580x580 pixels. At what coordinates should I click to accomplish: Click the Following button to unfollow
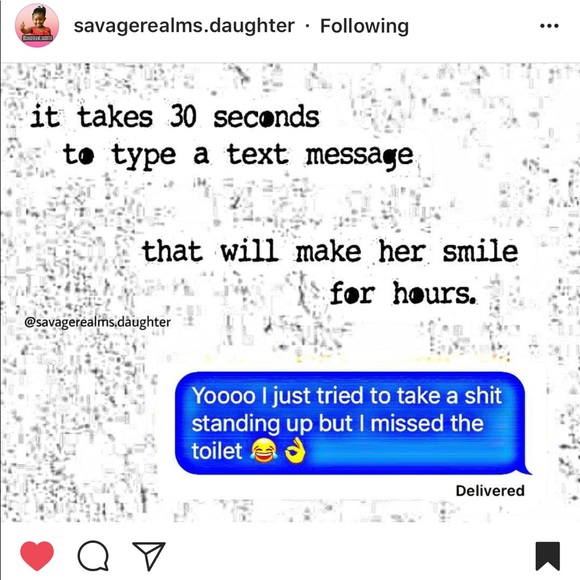point(364,26)
